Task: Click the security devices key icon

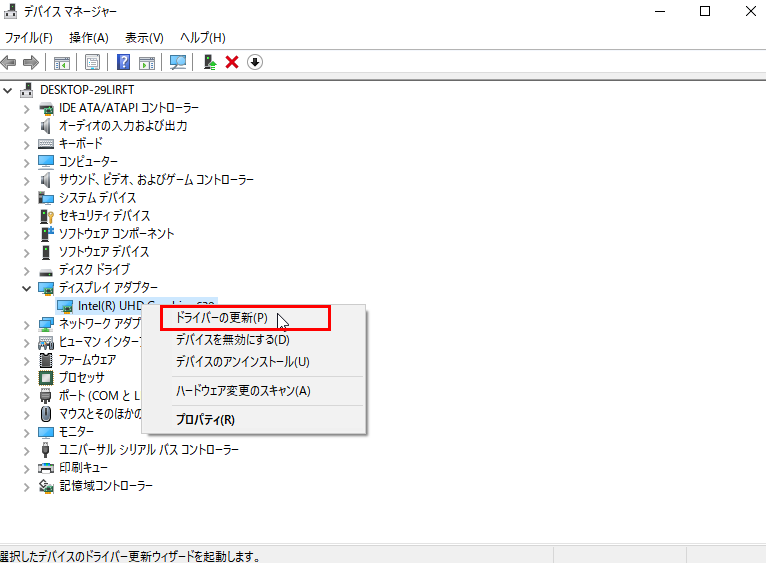Action: [x=46, y=216]
